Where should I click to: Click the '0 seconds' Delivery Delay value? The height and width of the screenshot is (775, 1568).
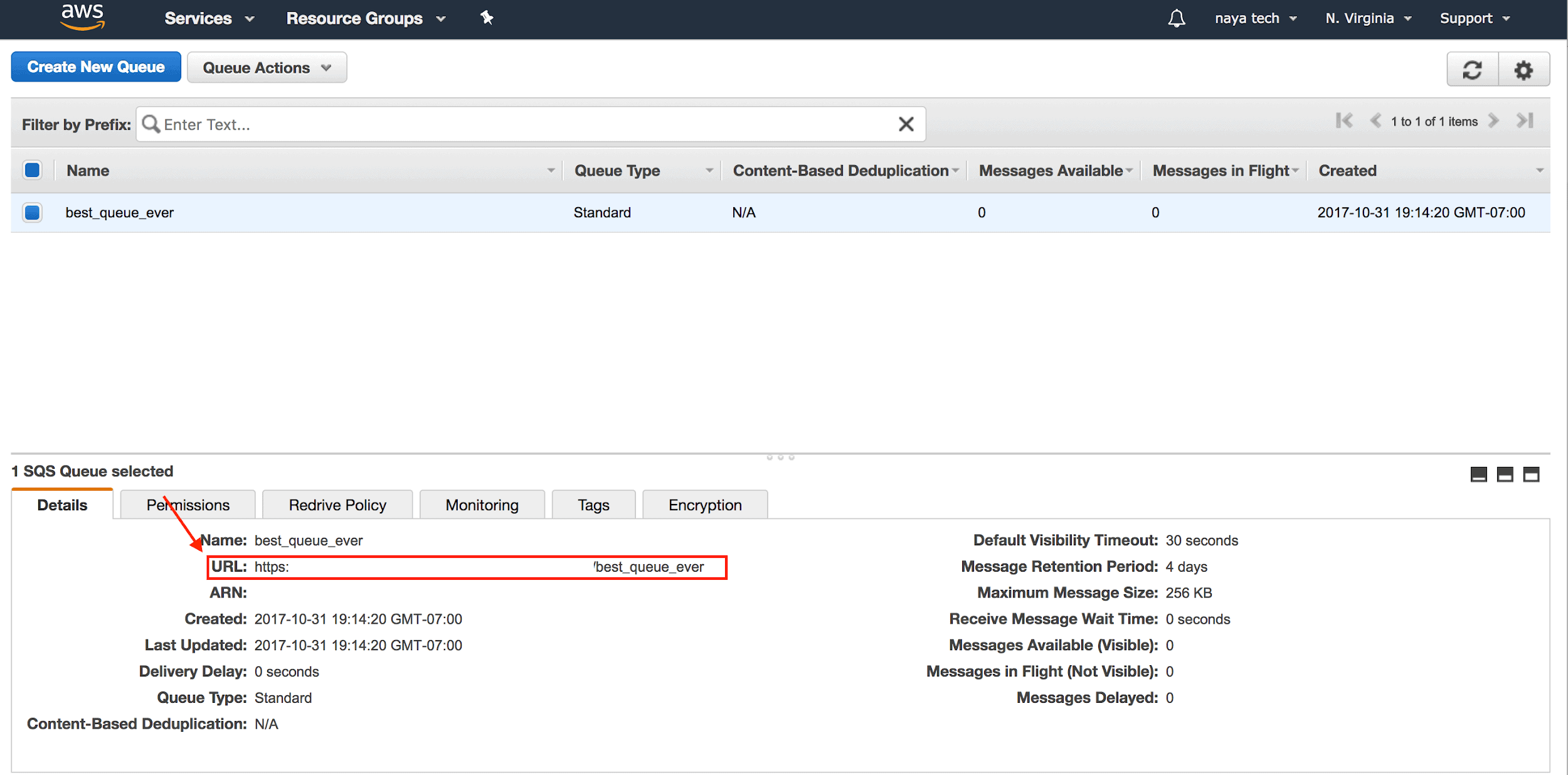click(x=287, y=671)
